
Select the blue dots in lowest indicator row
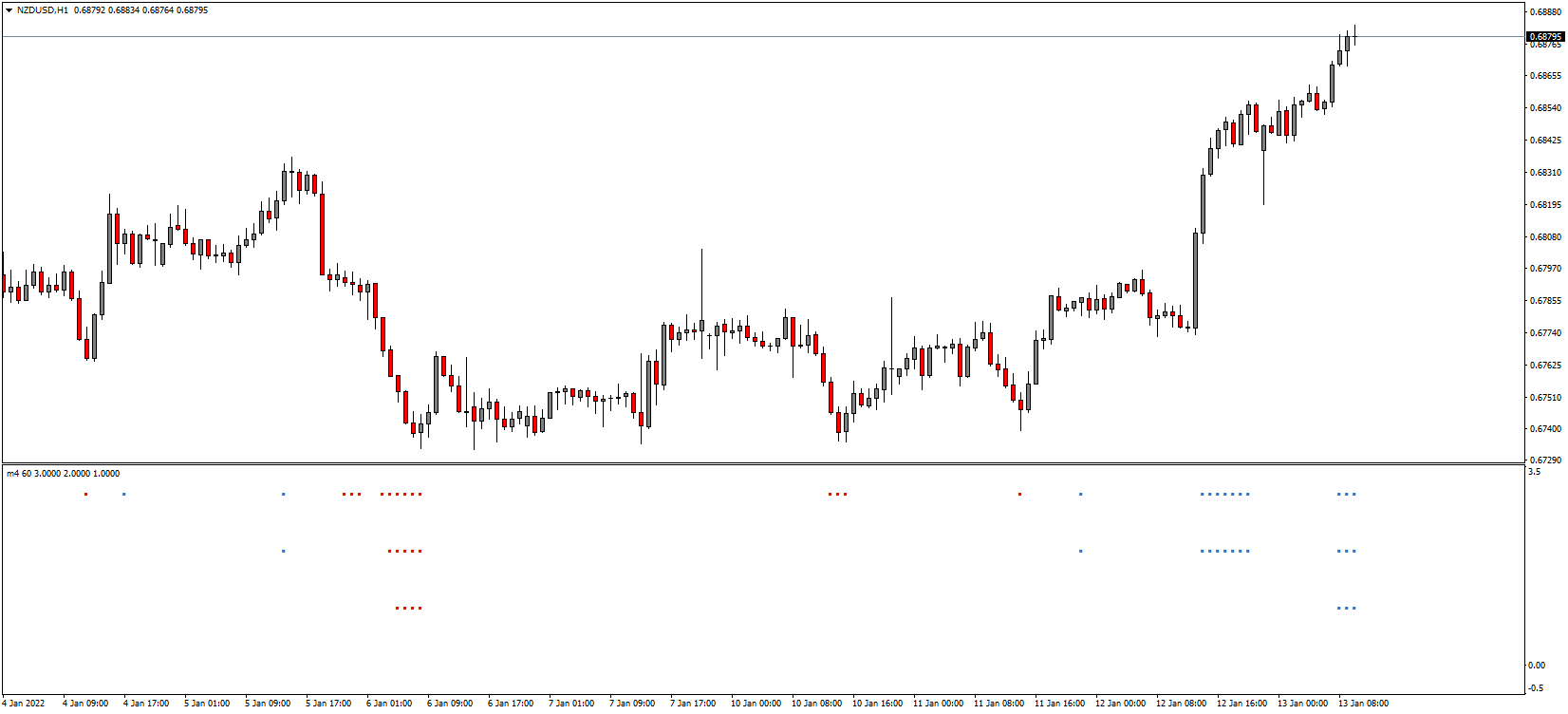click(1346, 608)
